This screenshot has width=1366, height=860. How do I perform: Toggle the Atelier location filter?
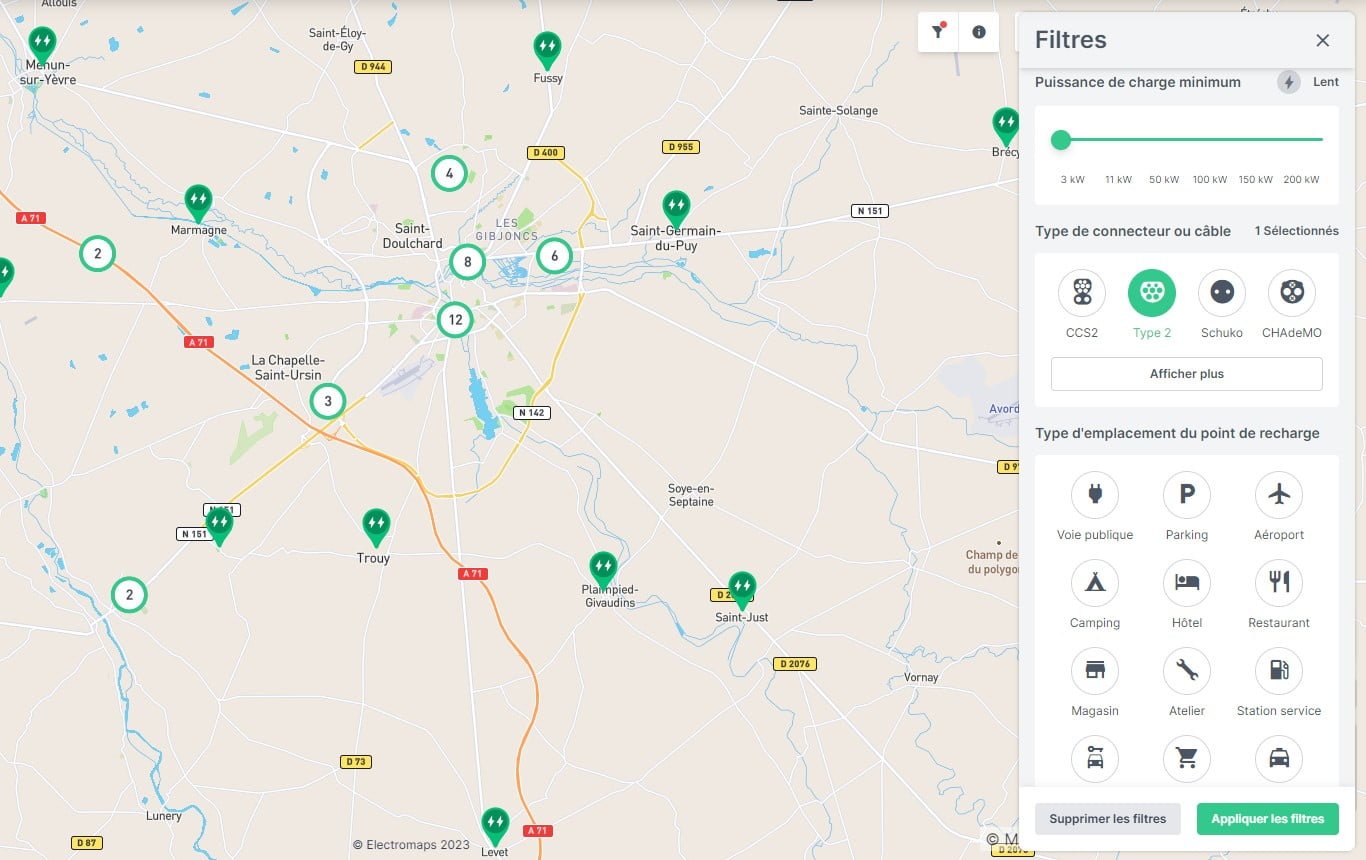[1186, 671]
